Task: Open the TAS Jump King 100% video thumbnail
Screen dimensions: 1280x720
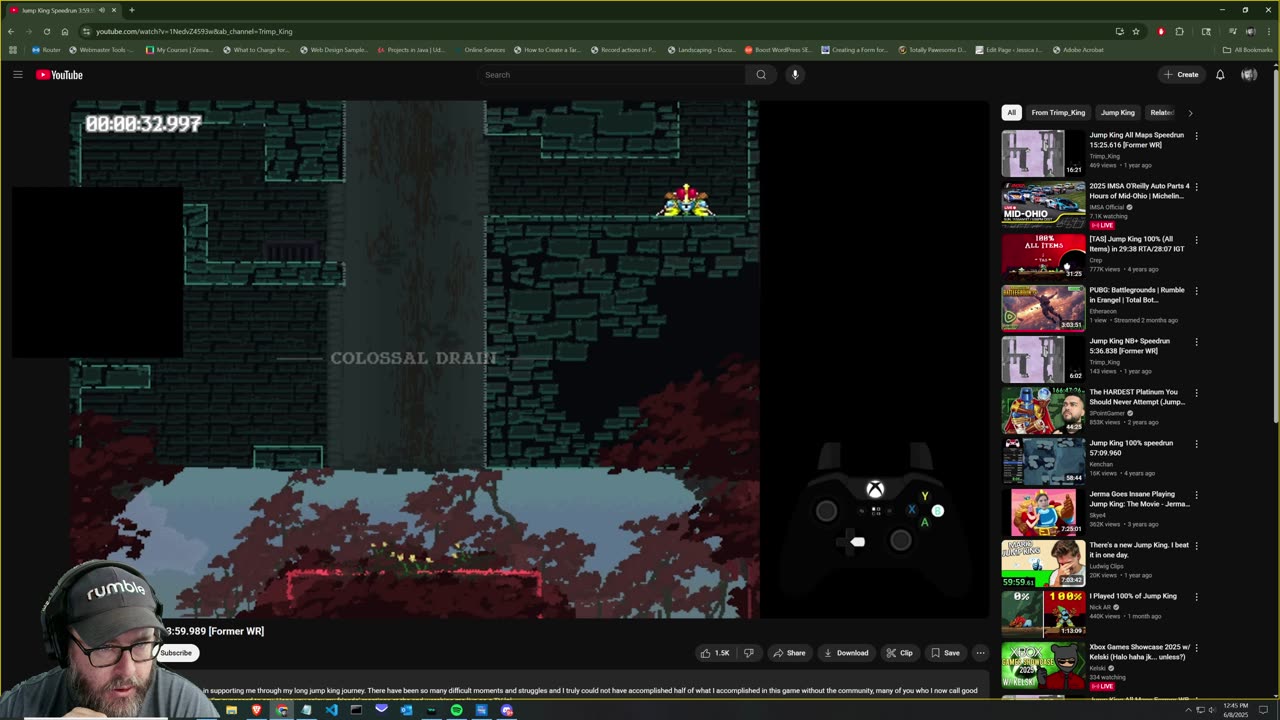Action: (x=1043, y=256)
